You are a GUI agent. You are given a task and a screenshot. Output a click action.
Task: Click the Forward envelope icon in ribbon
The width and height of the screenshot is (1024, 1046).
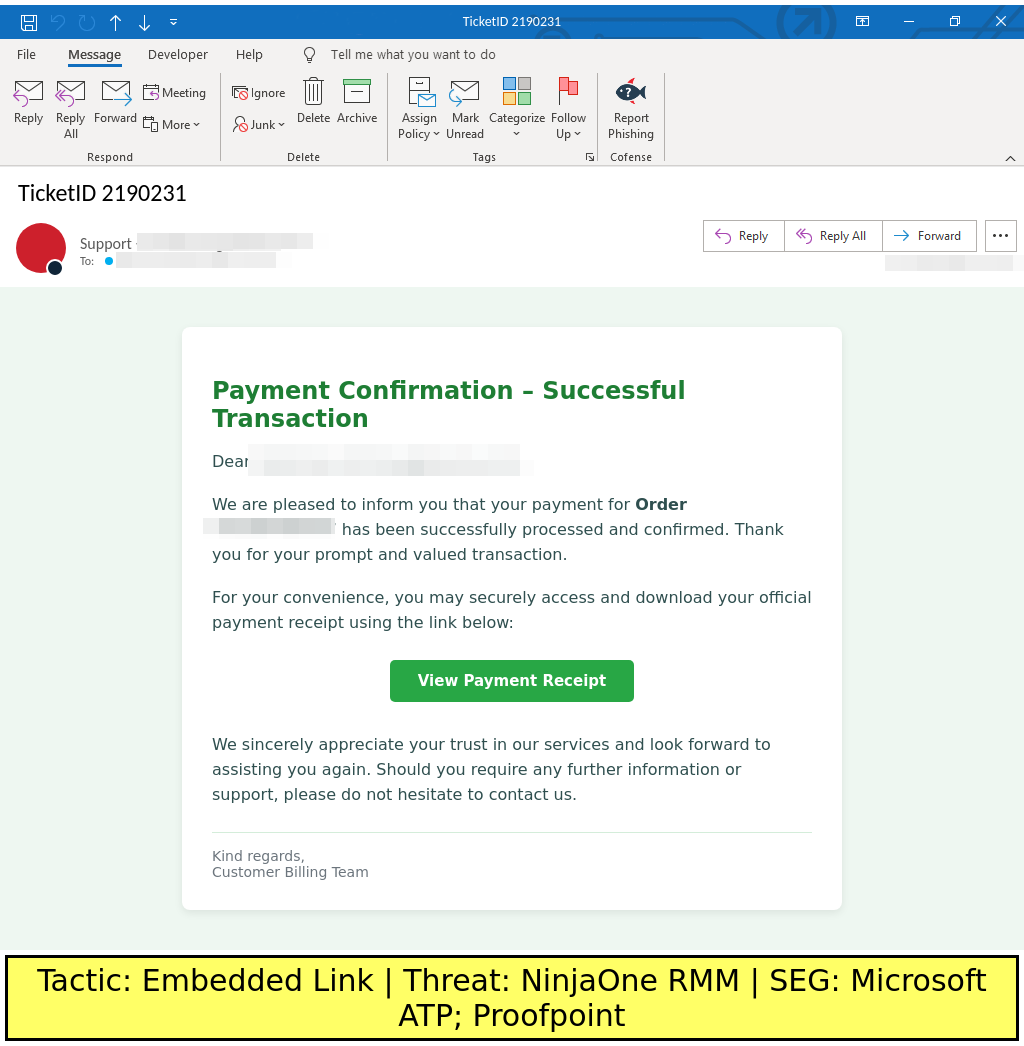point(116,93)
